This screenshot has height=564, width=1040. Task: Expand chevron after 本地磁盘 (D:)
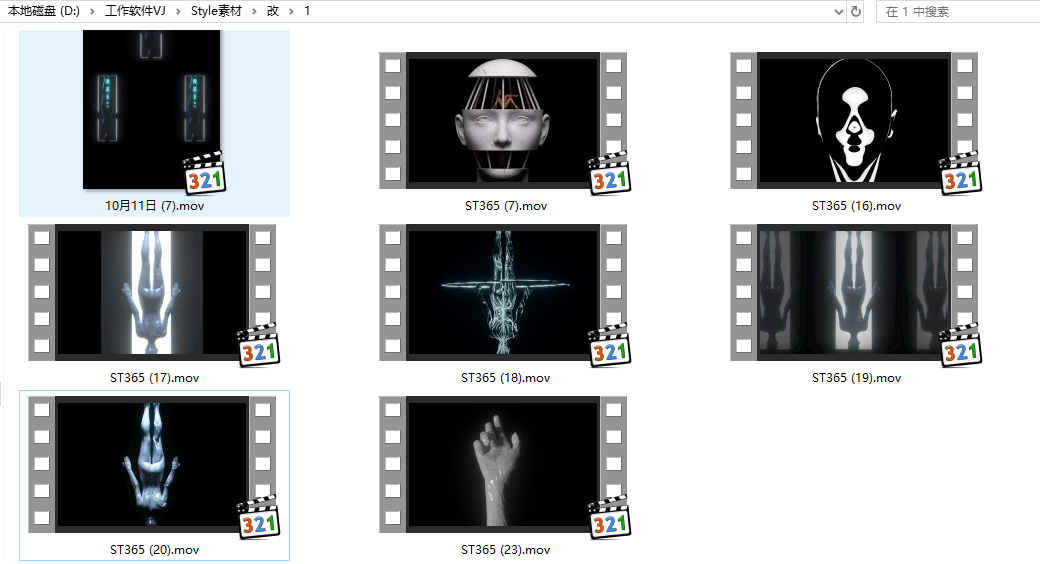(x=92, y=11)
